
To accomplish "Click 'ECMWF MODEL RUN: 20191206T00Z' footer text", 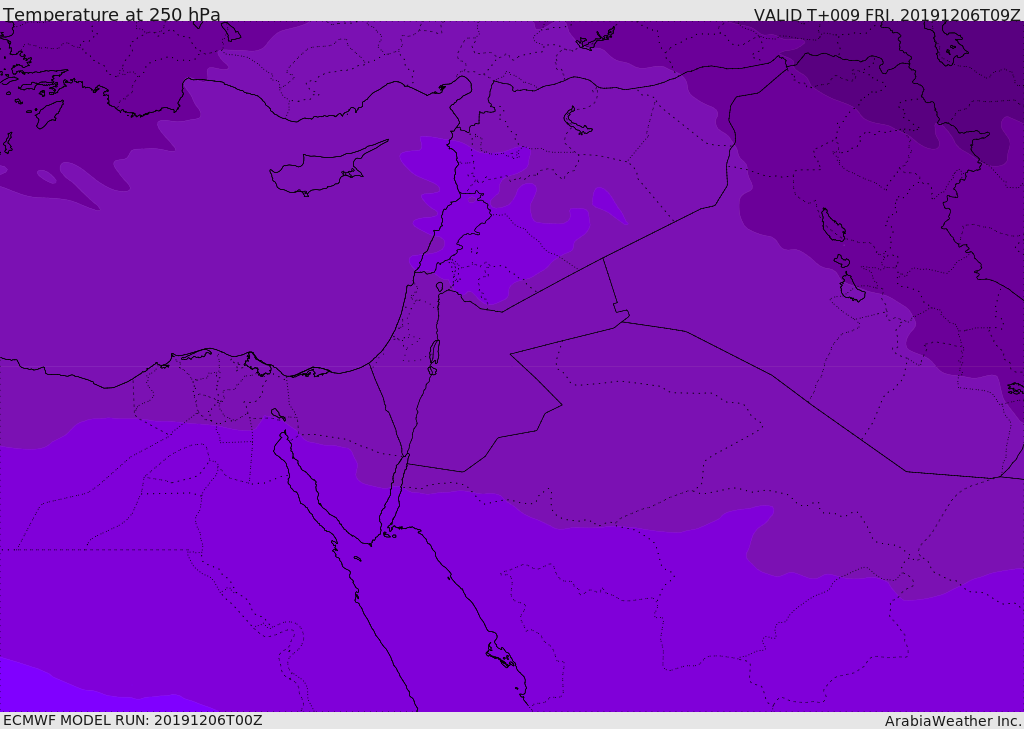I will coord(133,720).
